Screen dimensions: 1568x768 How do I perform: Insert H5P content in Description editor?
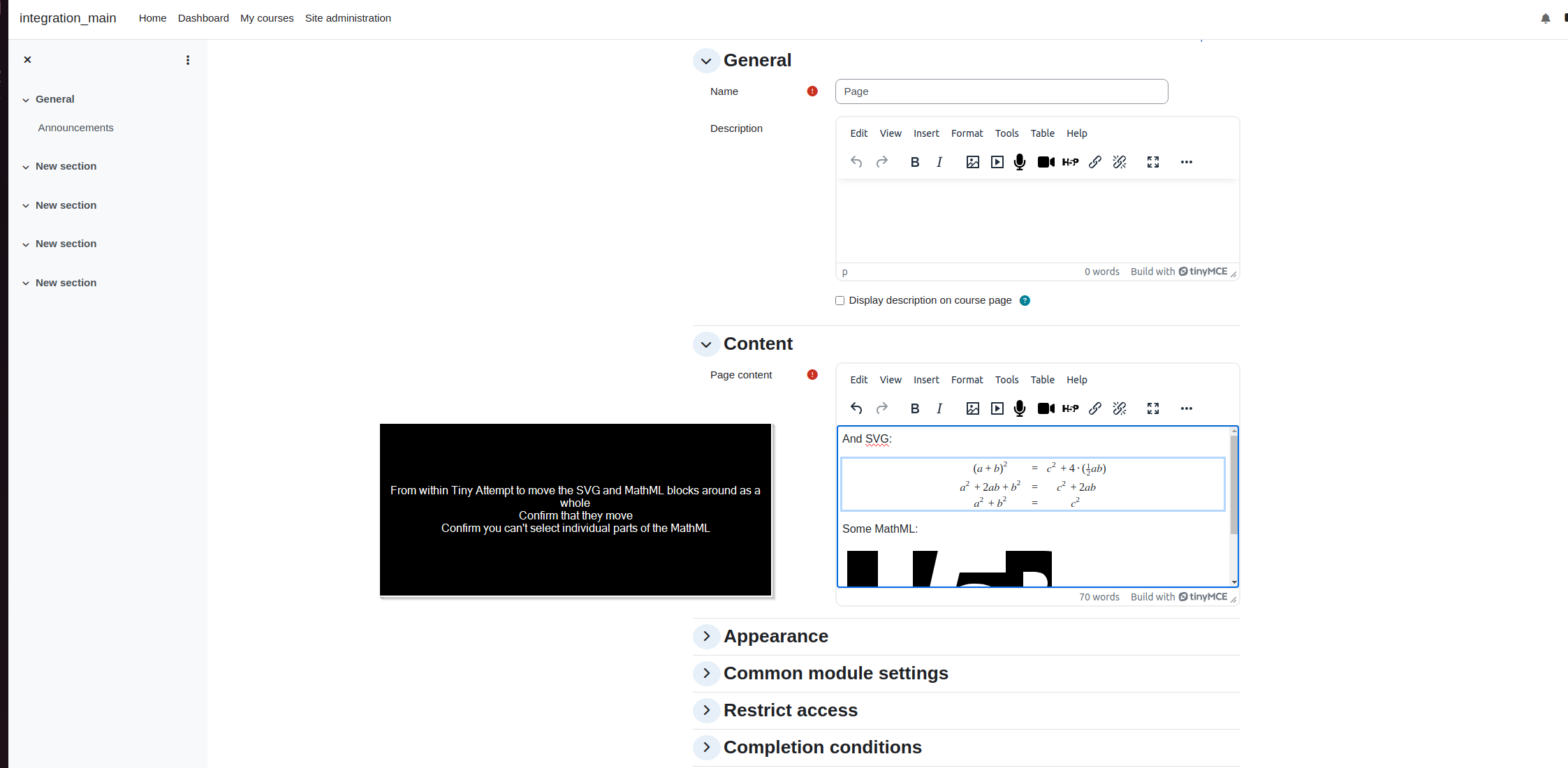(1070, 162)
